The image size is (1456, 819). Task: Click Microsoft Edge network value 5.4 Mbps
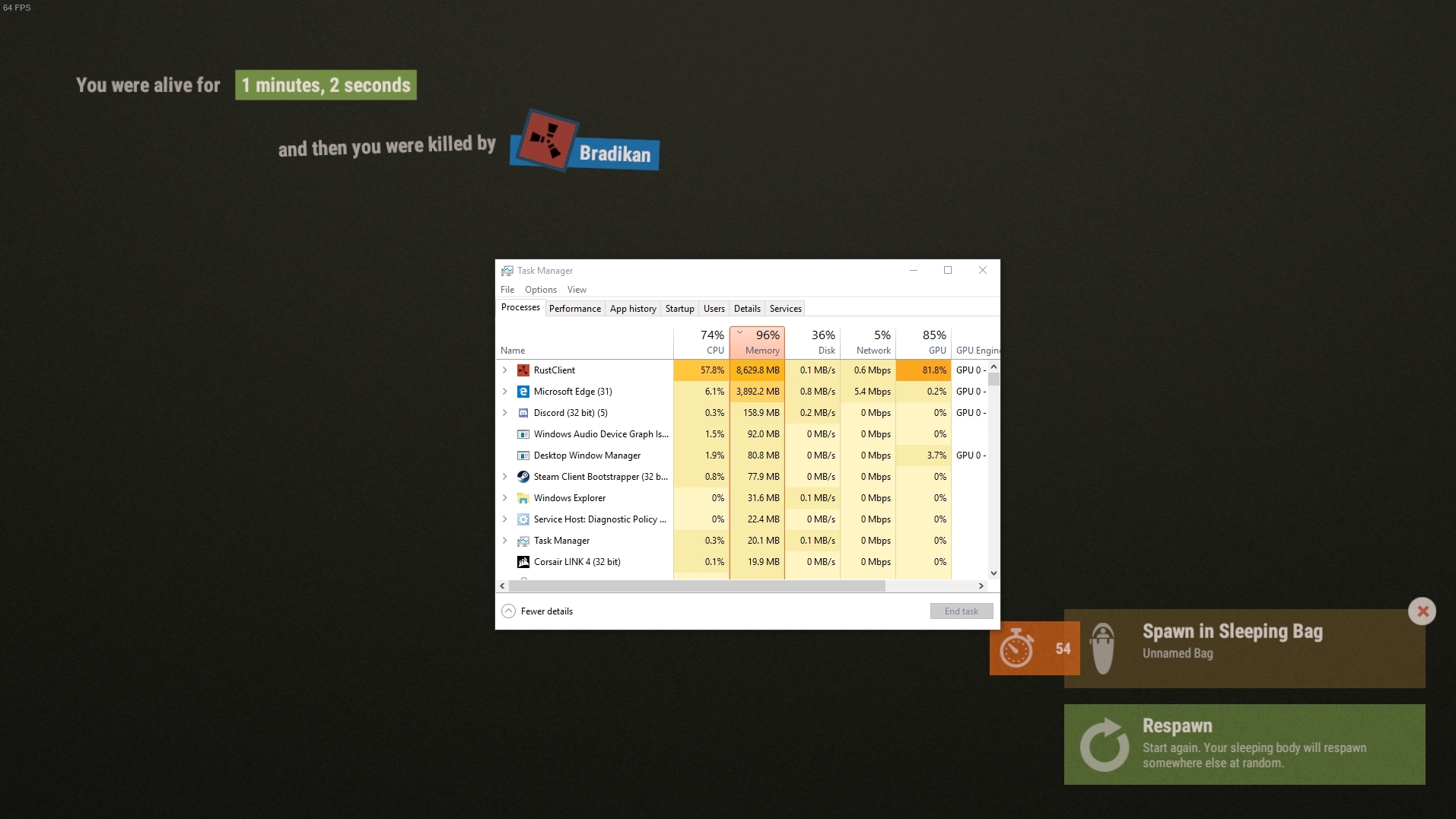pyautogui.click(x=868, y=392)
